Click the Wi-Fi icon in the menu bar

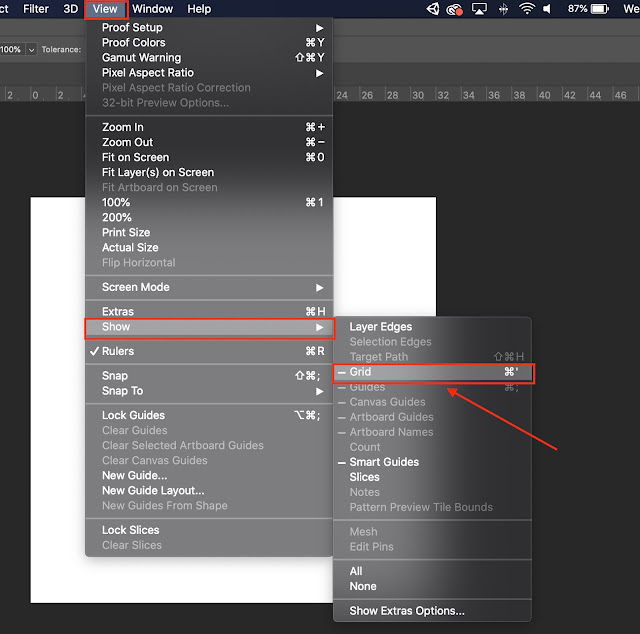527,9
